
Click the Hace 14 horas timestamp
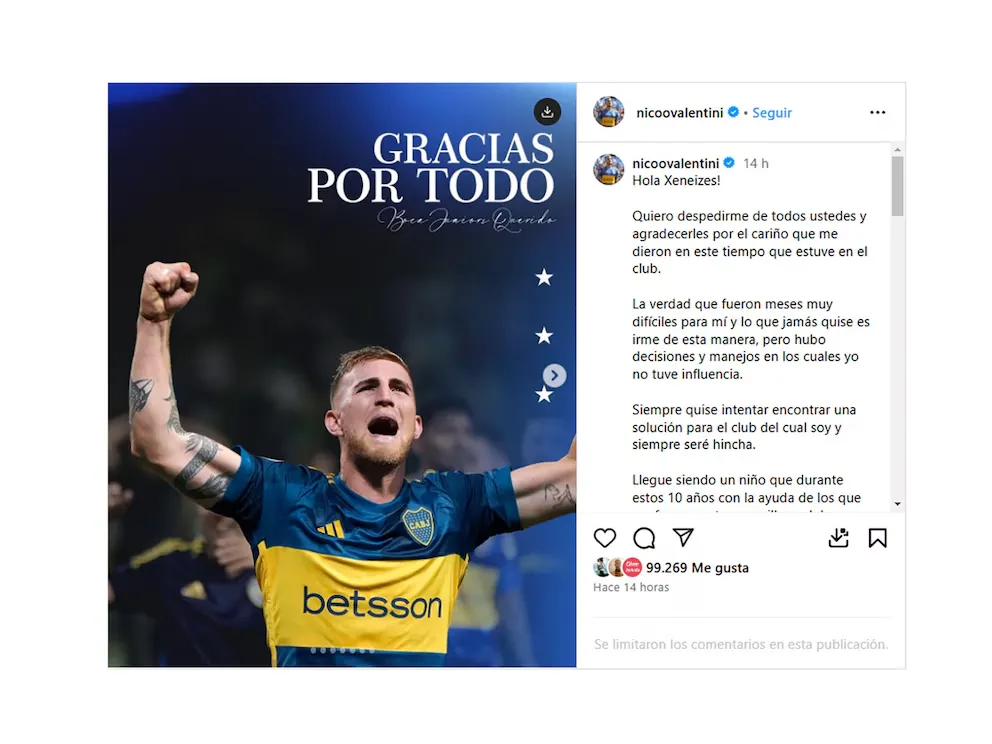click(x=631, y=587)
